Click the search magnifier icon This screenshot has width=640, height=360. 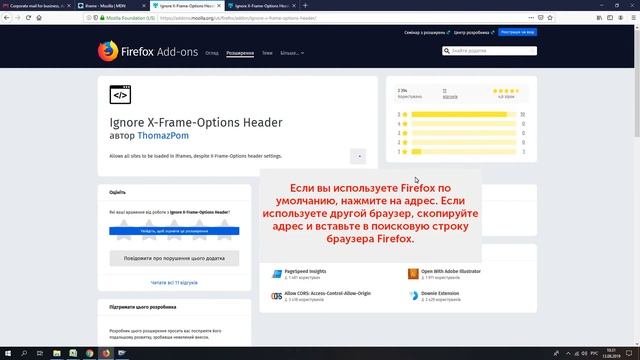447,51
